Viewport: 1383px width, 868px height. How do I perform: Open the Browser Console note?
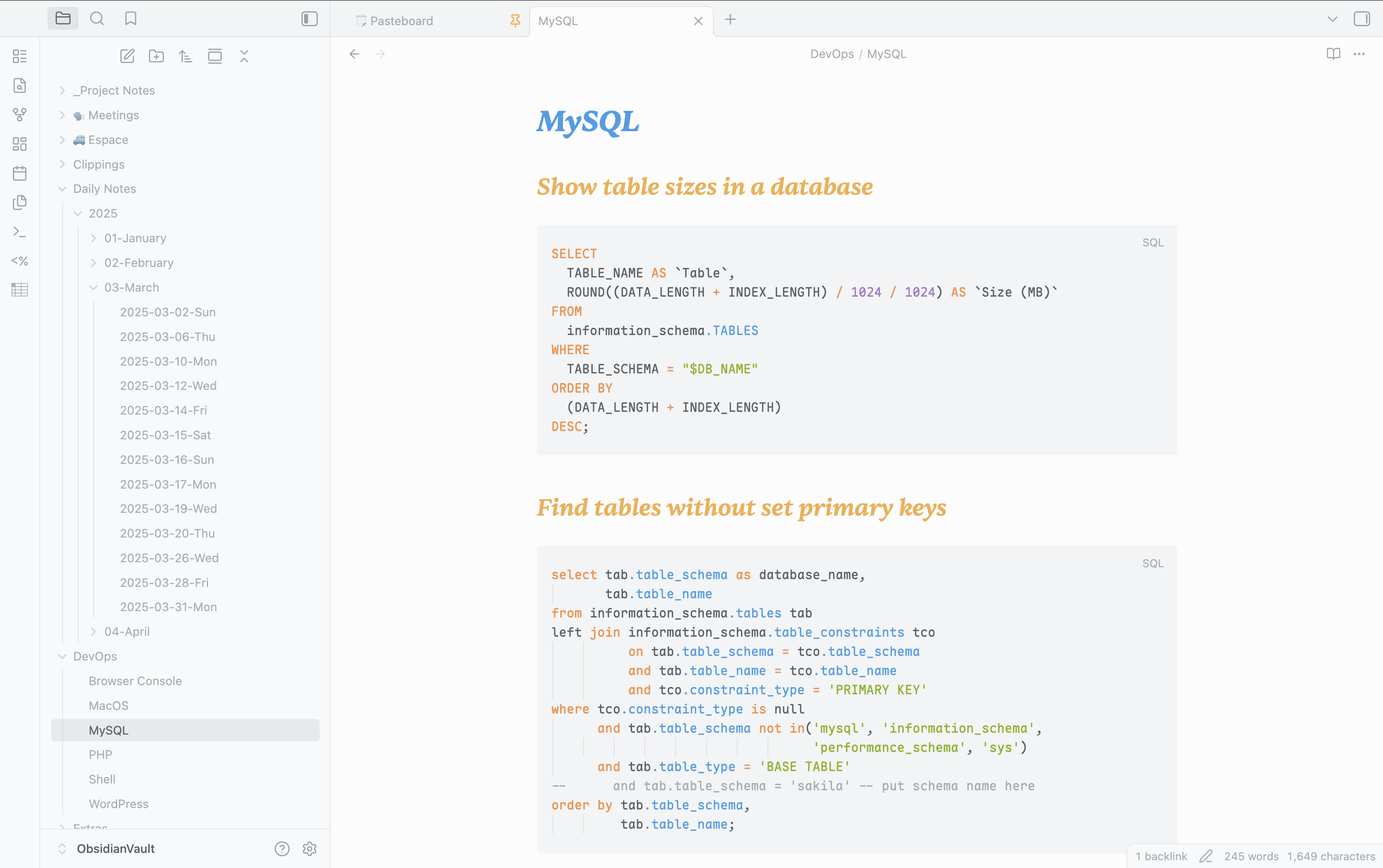tap(186, 682)
